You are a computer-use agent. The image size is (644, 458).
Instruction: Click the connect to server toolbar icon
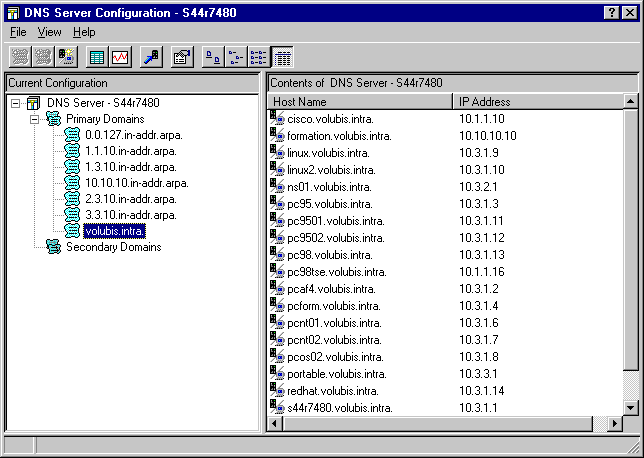pyautogui.click(x=151, y=57)
